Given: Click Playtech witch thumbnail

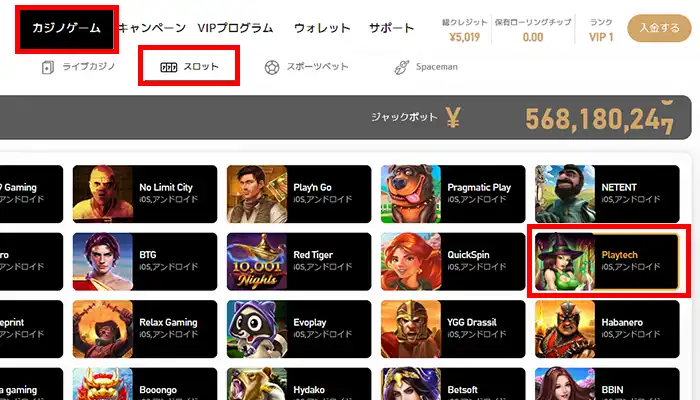Looking at the screenshot, I should 565,261.
